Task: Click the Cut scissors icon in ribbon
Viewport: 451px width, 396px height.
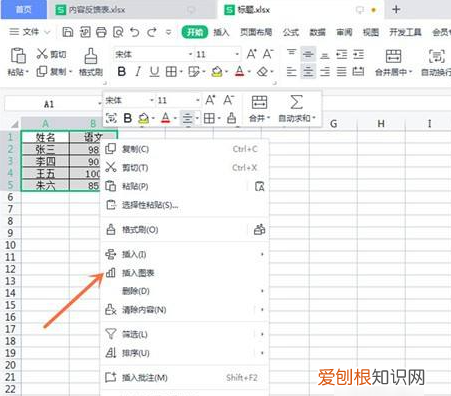Action: click(42, 54)
